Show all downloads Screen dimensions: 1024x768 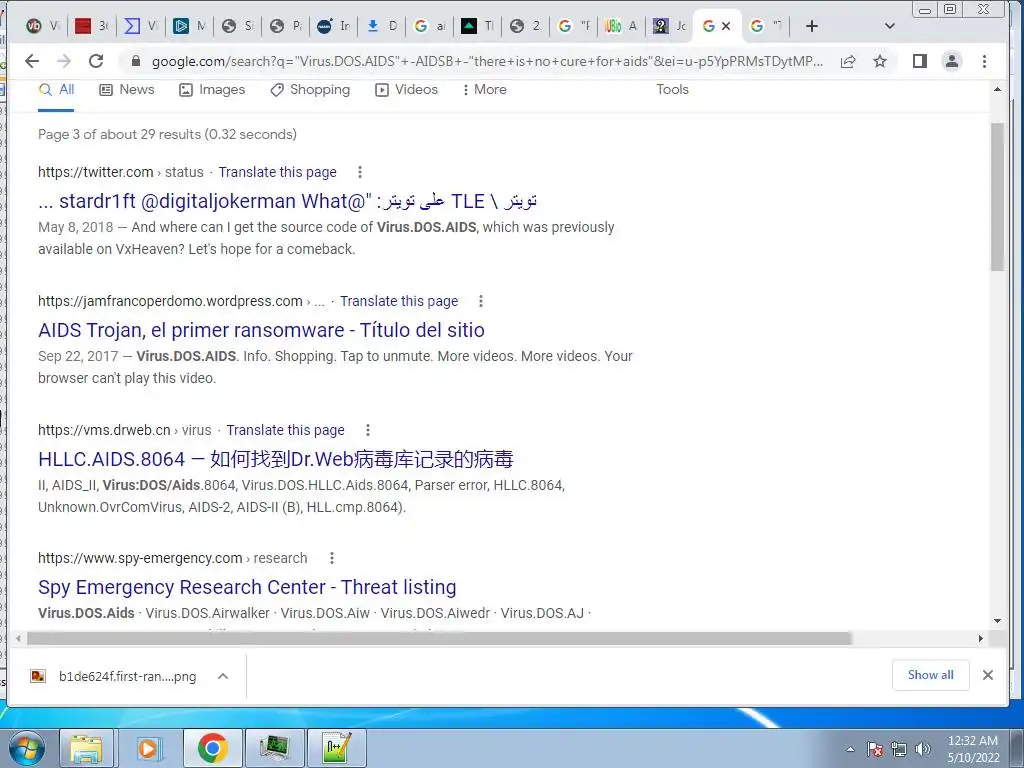930,675
